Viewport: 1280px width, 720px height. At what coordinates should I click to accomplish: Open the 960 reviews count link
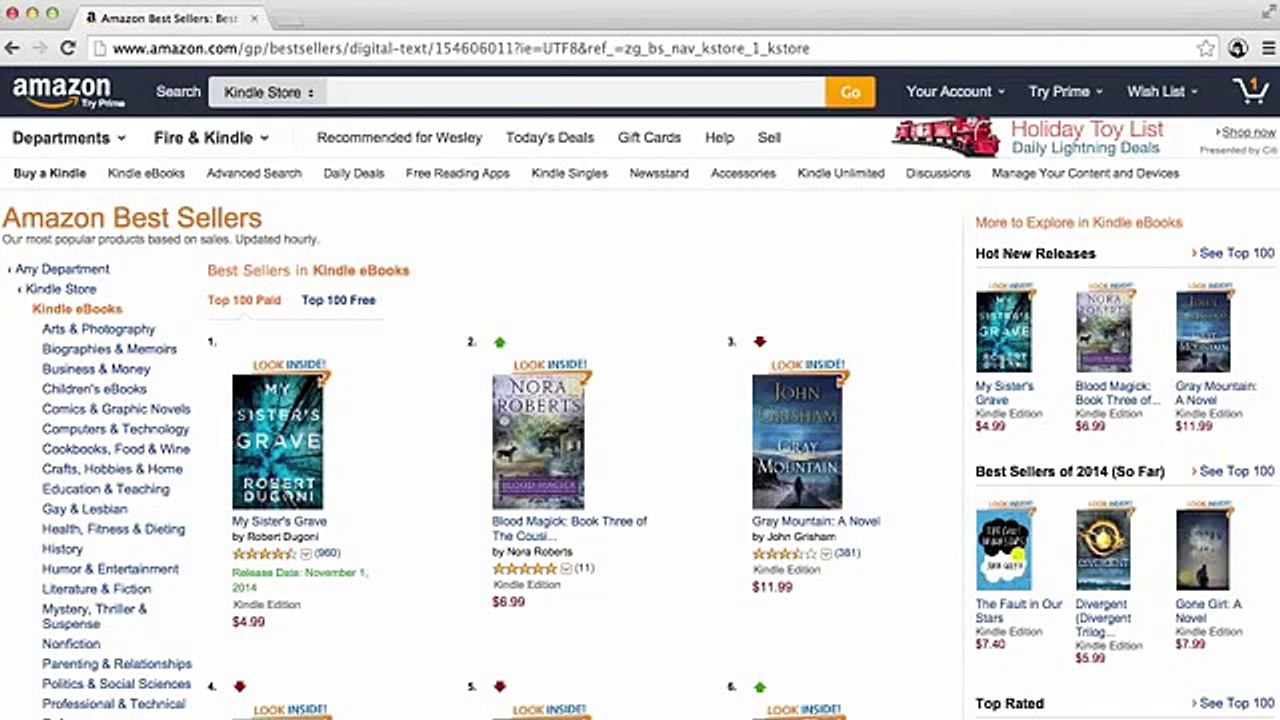[x=327, y=553]
